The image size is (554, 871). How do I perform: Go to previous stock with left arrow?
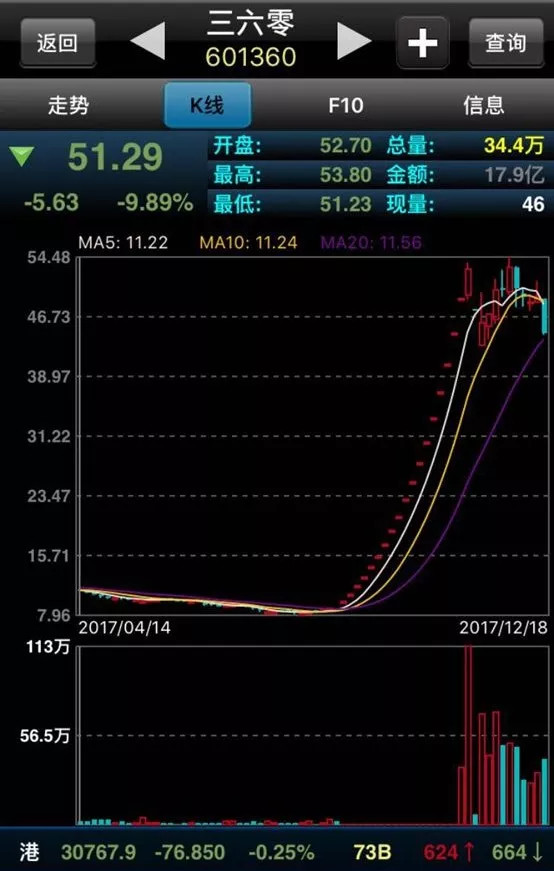tap(148, 41)
